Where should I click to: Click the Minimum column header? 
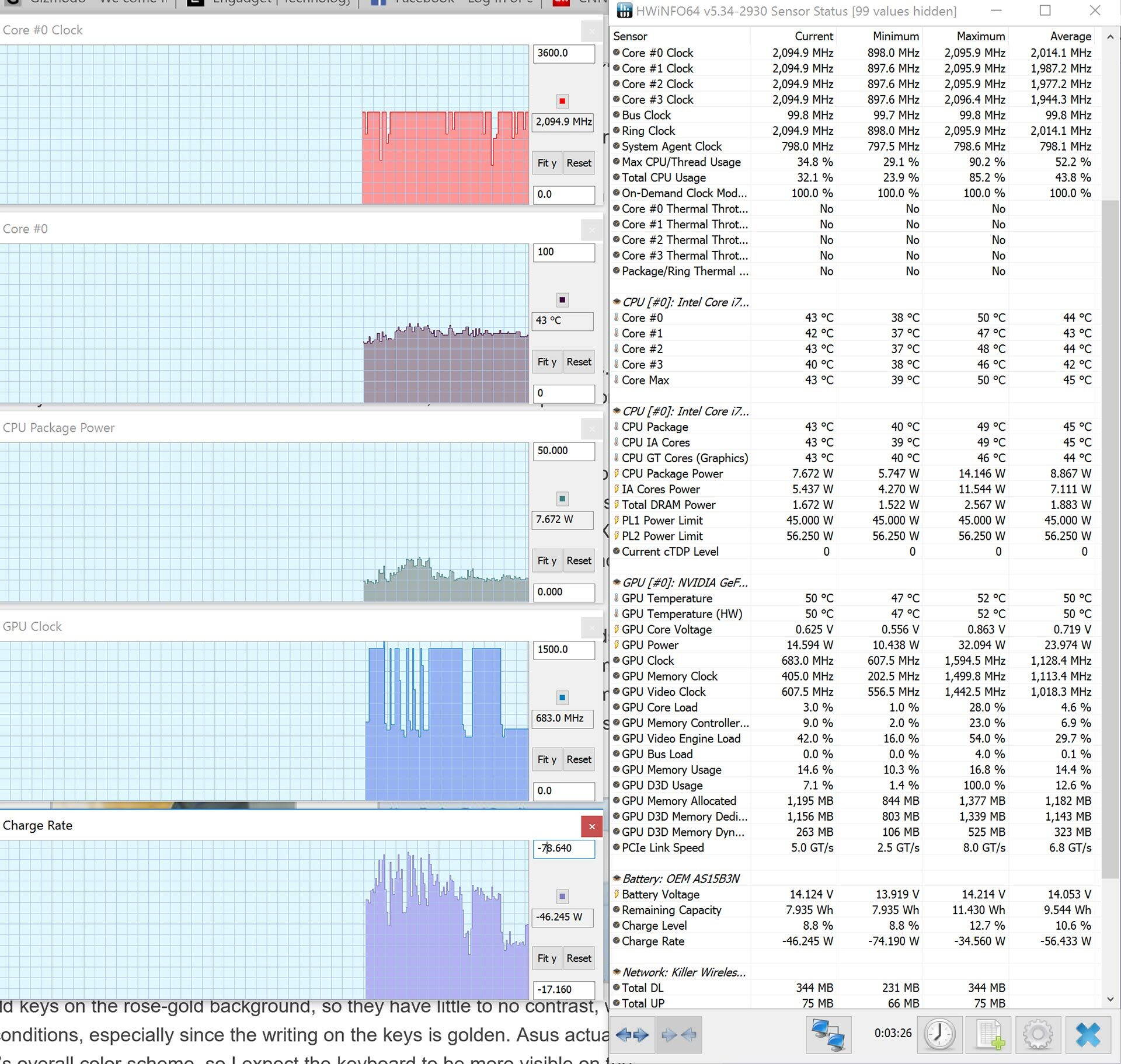[879, 36]
